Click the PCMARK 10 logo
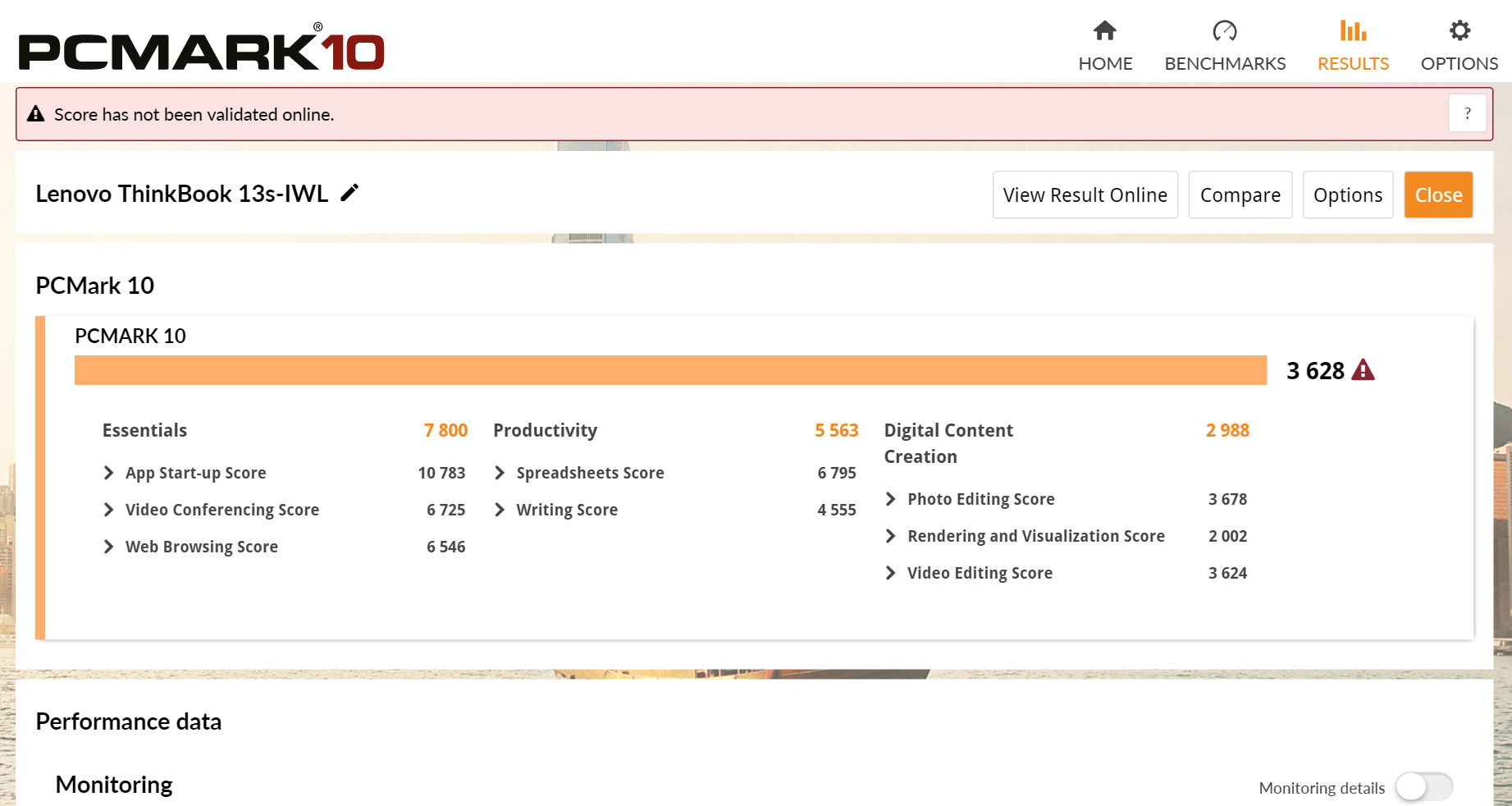This screenshot has height=806, width=1512. [x=197, y=49]
